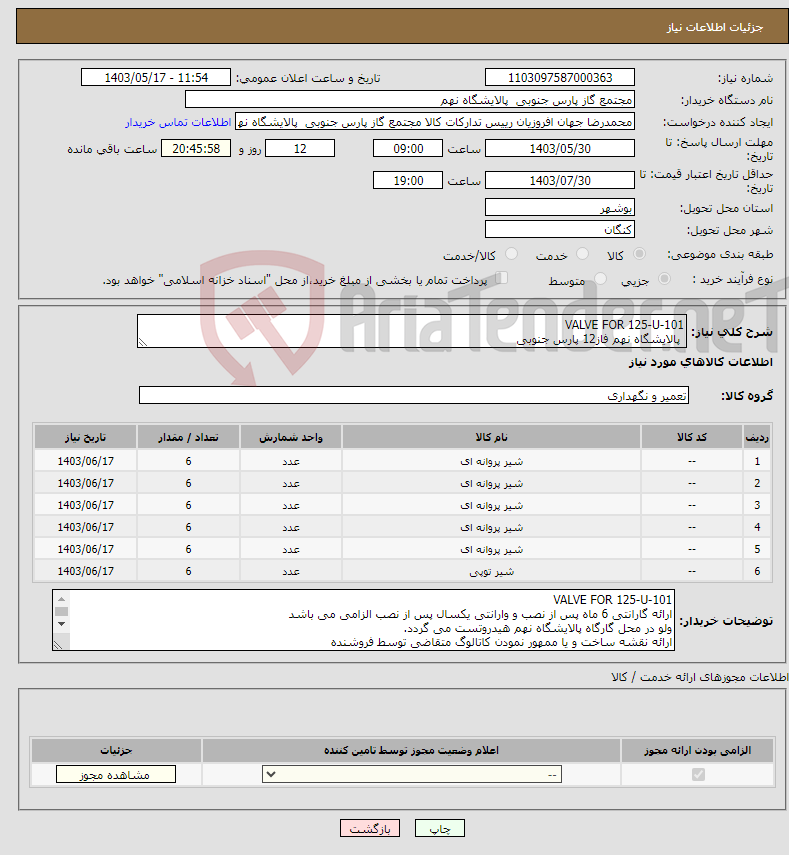The image size is (789, 855).
Task: Click the شماره نیاز number field
Action: (559, 77)
